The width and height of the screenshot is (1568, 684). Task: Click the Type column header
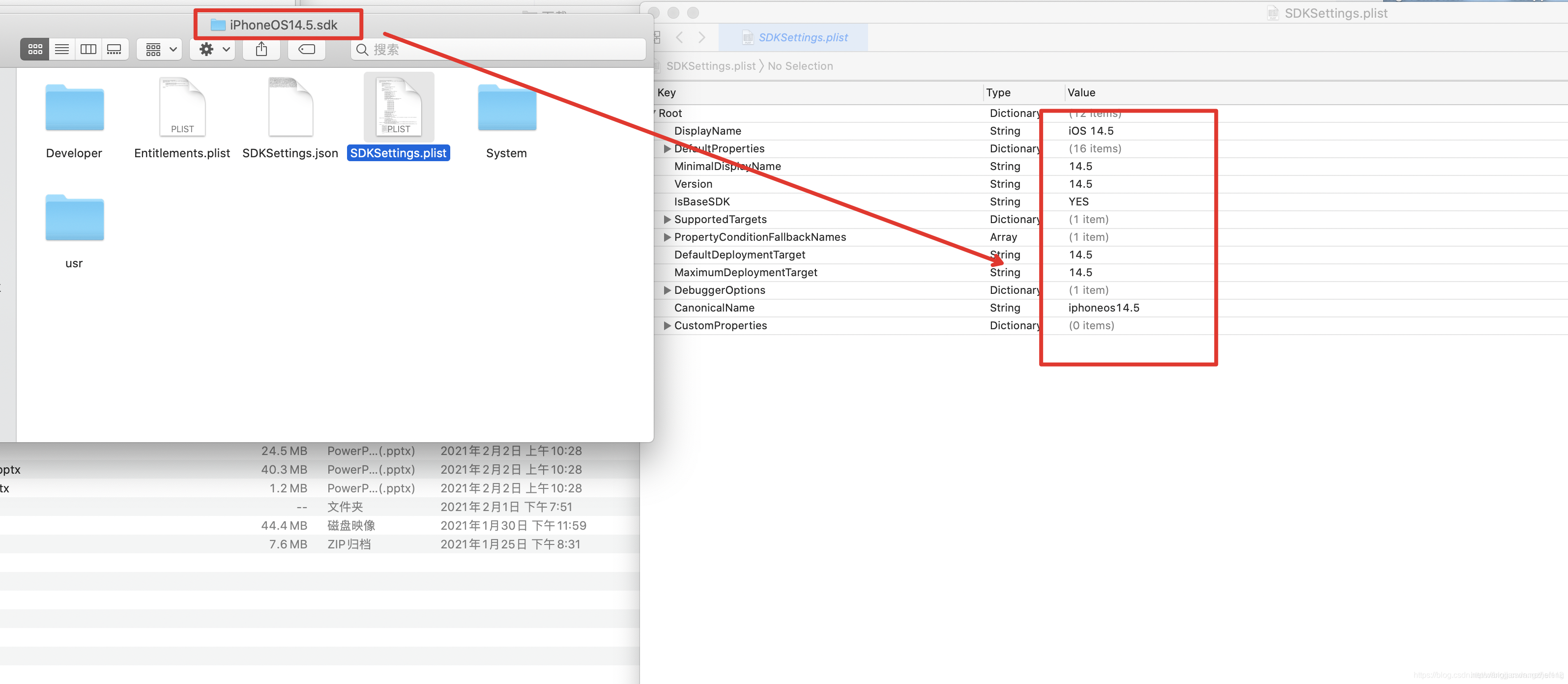click(998, 92)
